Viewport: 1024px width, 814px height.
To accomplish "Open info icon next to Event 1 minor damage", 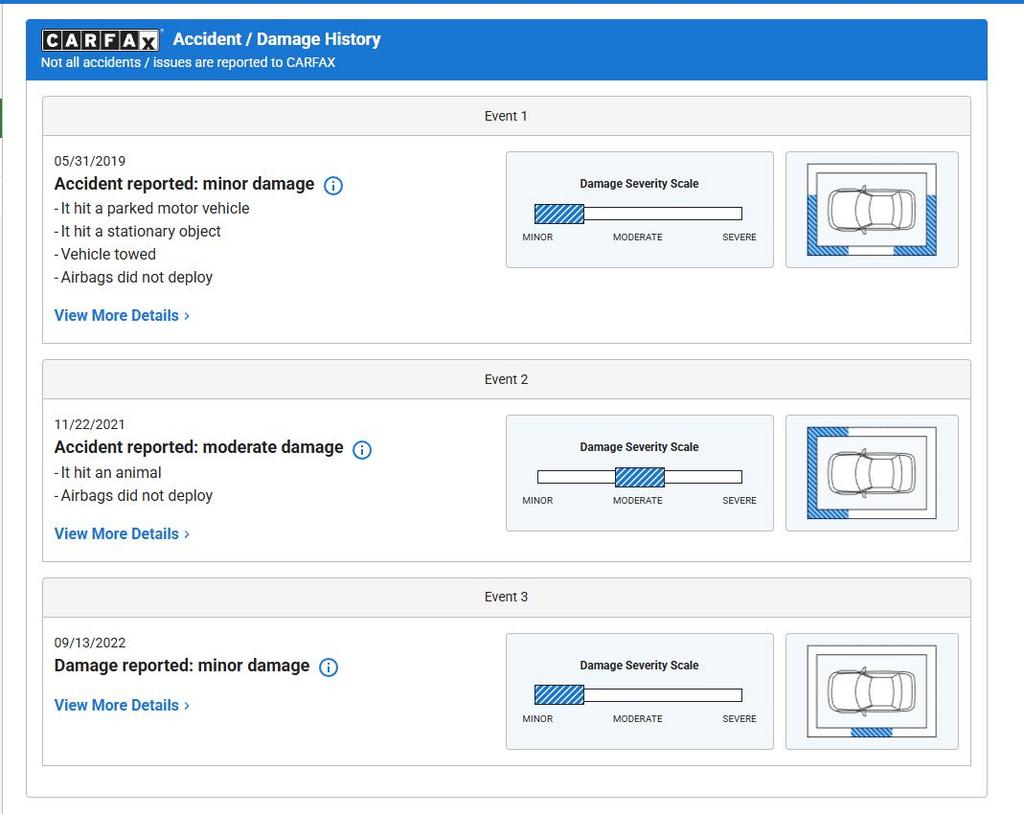I will pyautogui.click(x=334, y=185).
